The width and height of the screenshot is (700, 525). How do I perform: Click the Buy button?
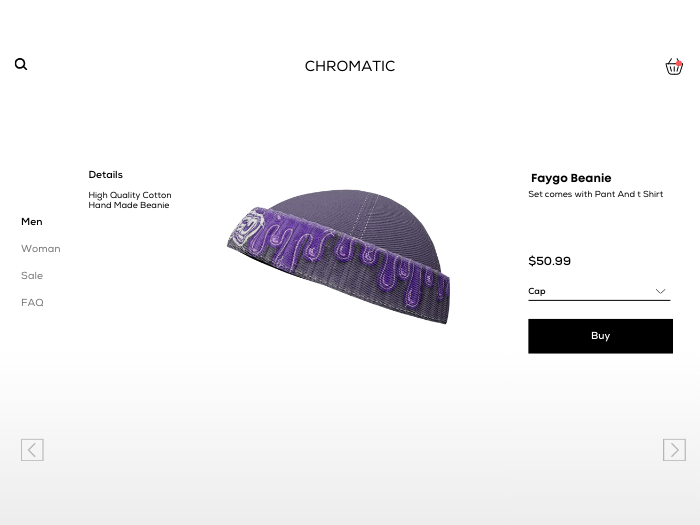click(x=600, y=336)
